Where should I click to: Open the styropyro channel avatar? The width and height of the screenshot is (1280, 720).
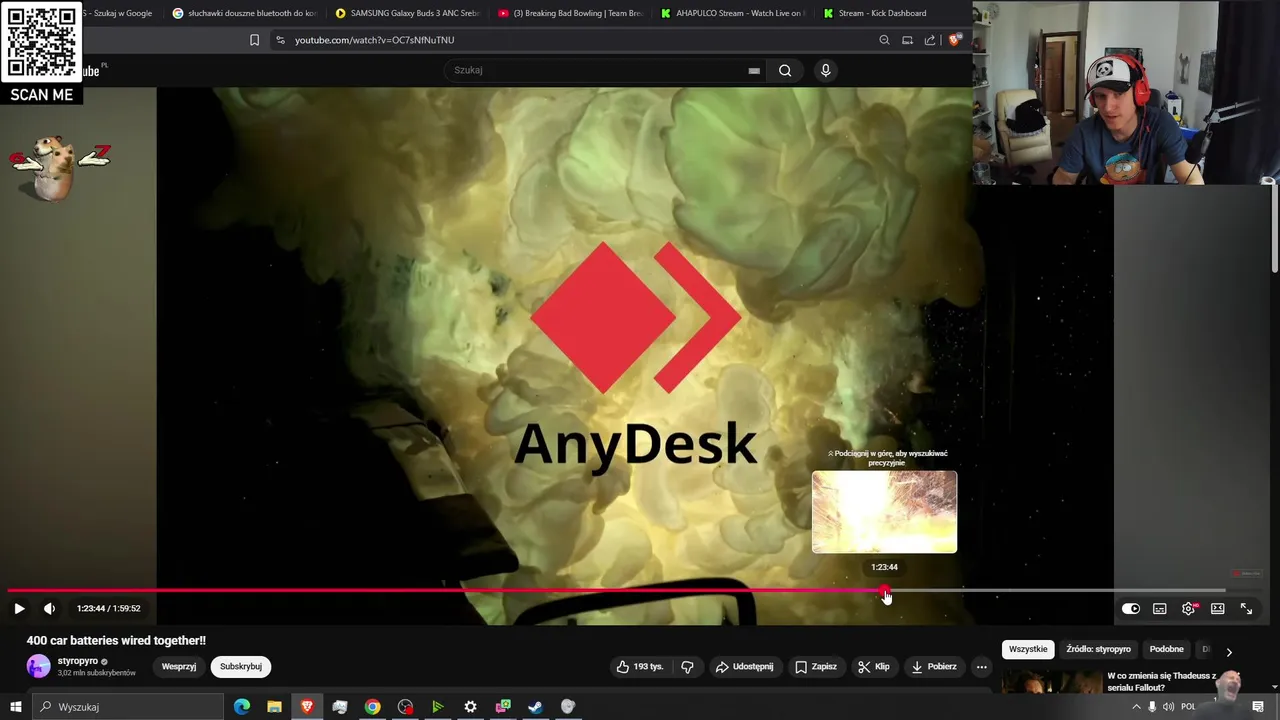pyautogui.click(x=38, y=666)
